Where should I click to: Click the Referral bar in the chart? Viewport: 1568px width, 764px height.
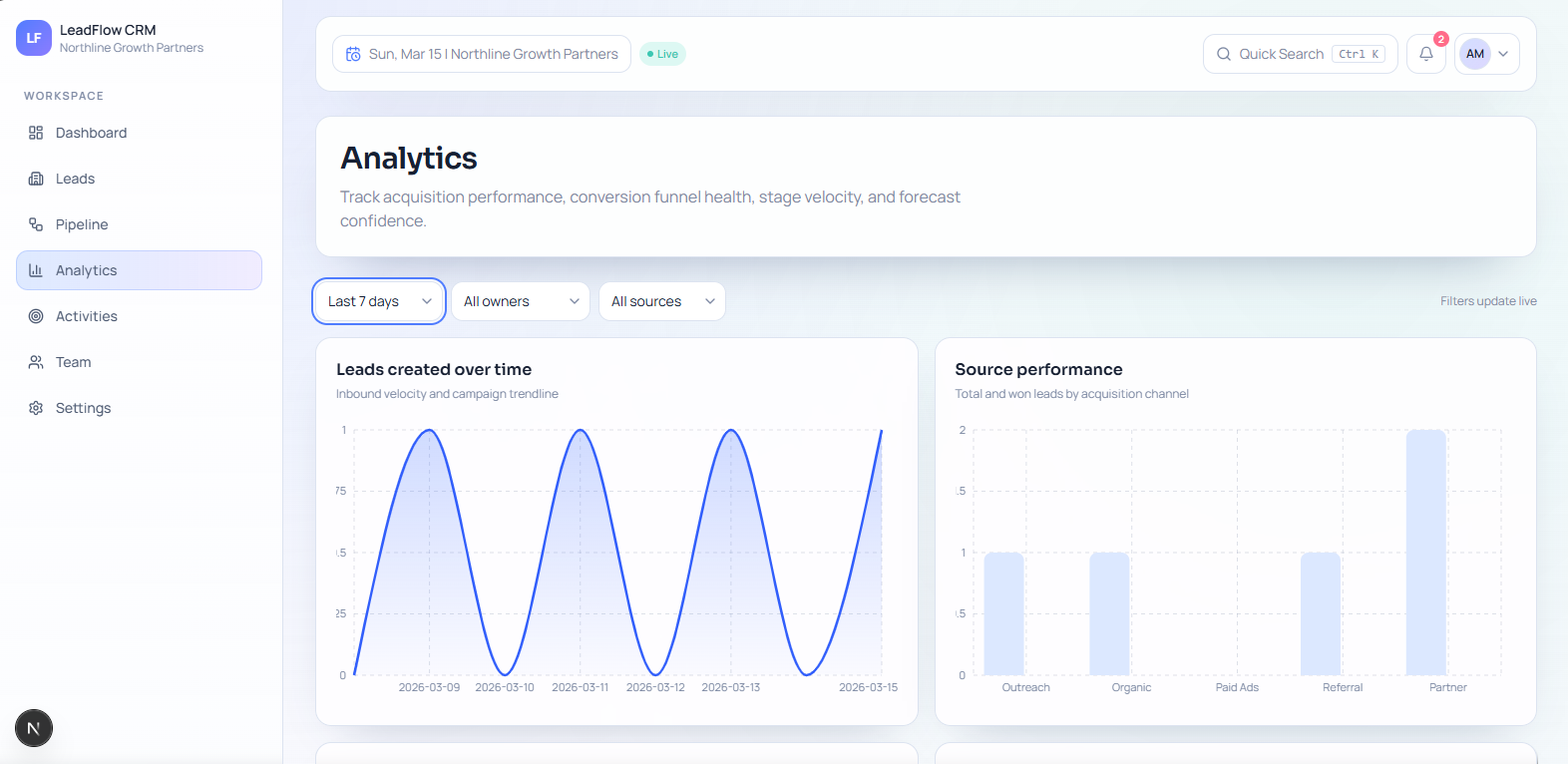pyautogui.click(x=1321, y=613)
